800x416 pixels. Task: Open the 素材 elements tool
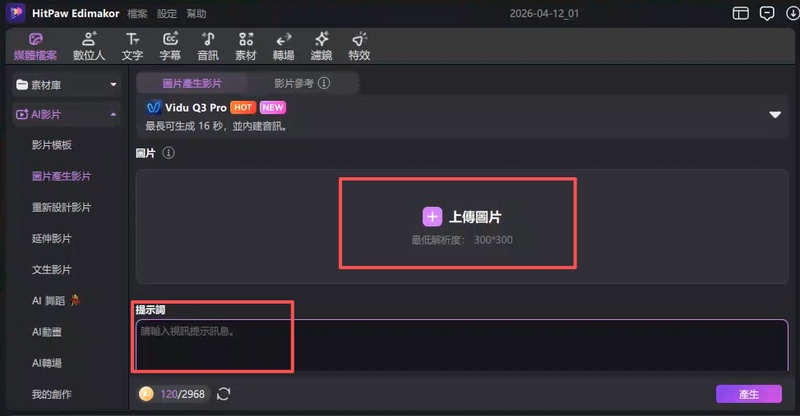245,46
